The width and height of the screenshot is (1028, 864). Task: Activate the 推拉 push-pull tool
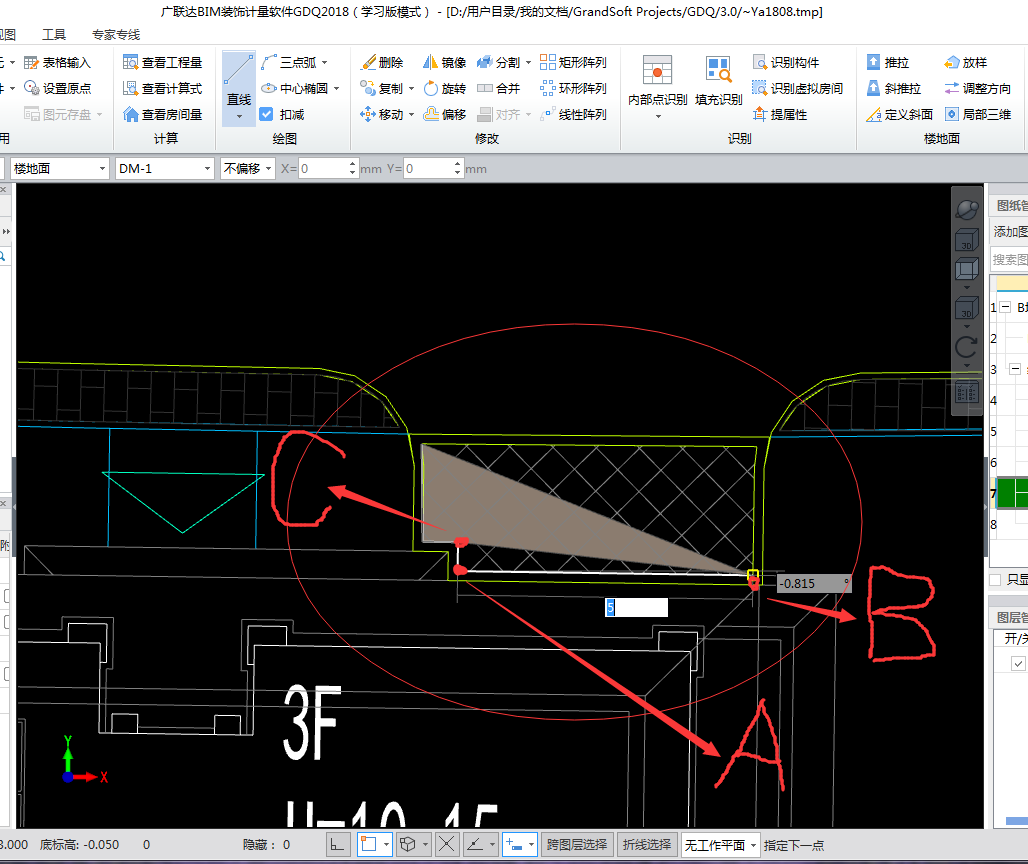888,62
